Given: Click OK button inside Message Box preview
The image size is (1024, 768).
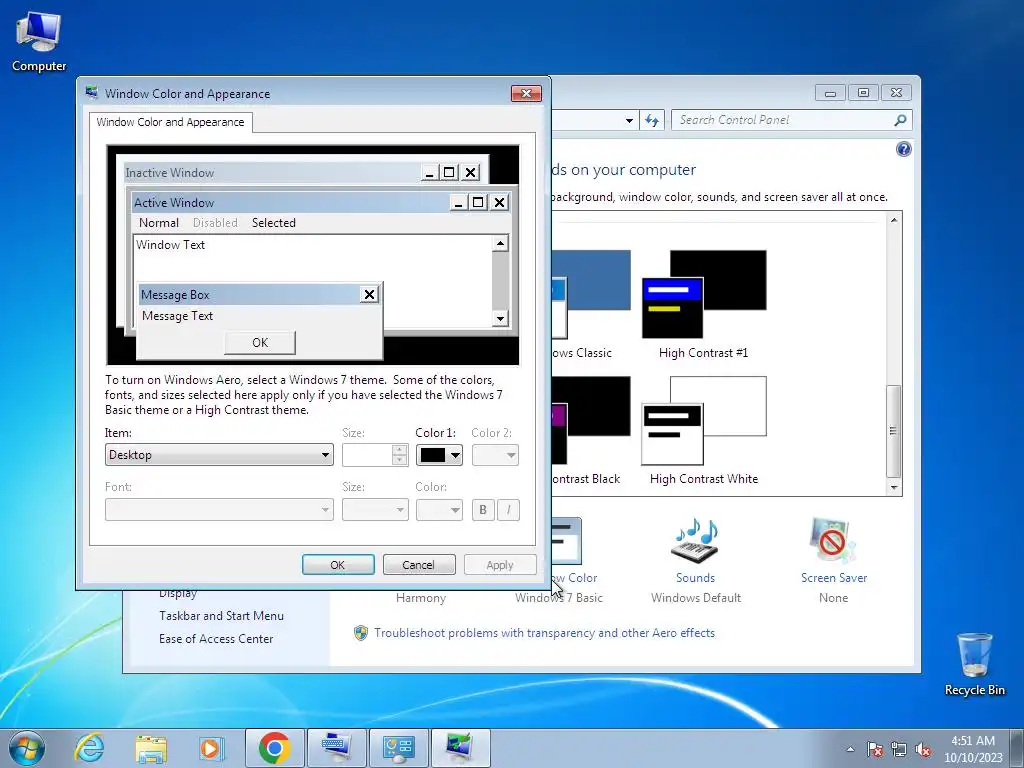Looking at the screenshot, I should [x=260, y=342].
